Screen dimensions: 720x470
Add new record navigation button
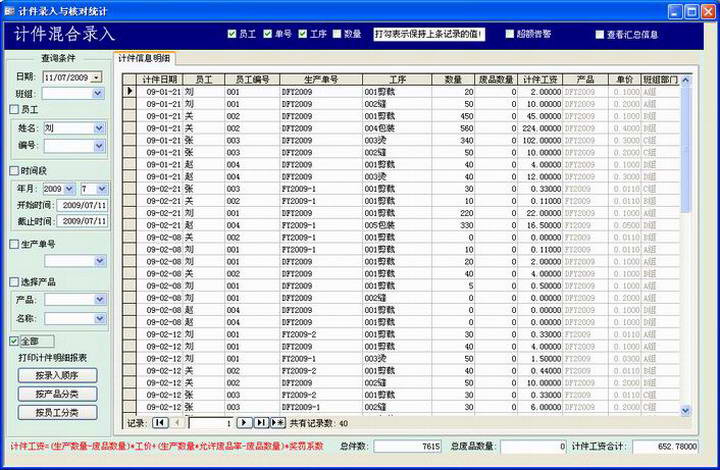(x=278, y=423)
